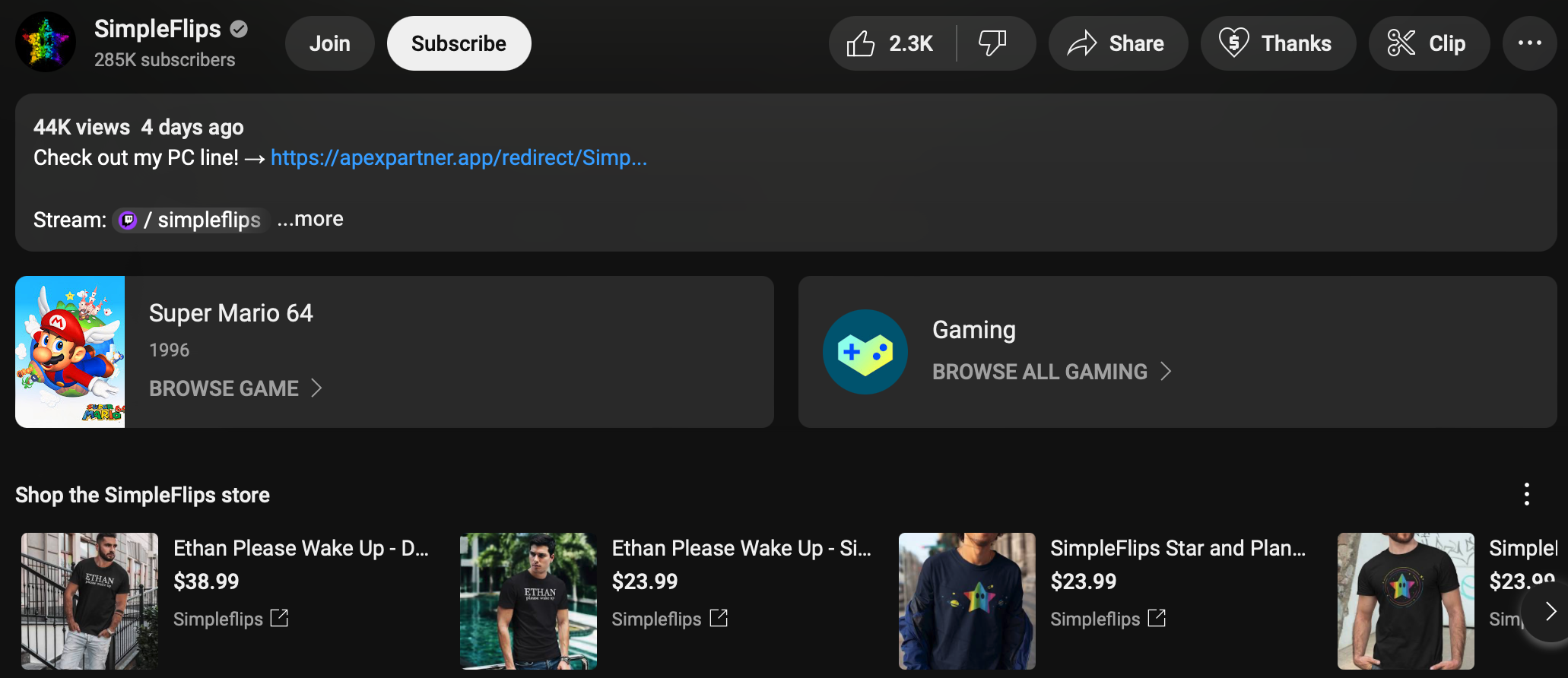Share the video

click(x=1118, y=43)
